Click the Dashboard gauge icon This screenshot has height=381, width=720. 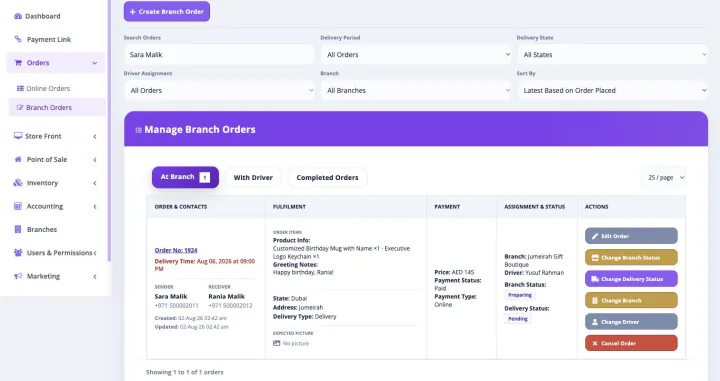tap(18, 16)
